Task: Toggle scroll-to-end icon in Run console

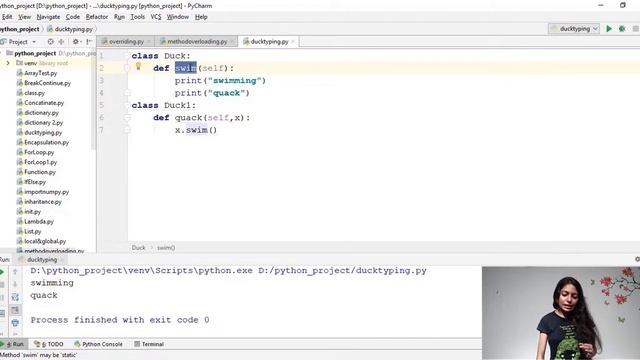Action: point(15,310)
